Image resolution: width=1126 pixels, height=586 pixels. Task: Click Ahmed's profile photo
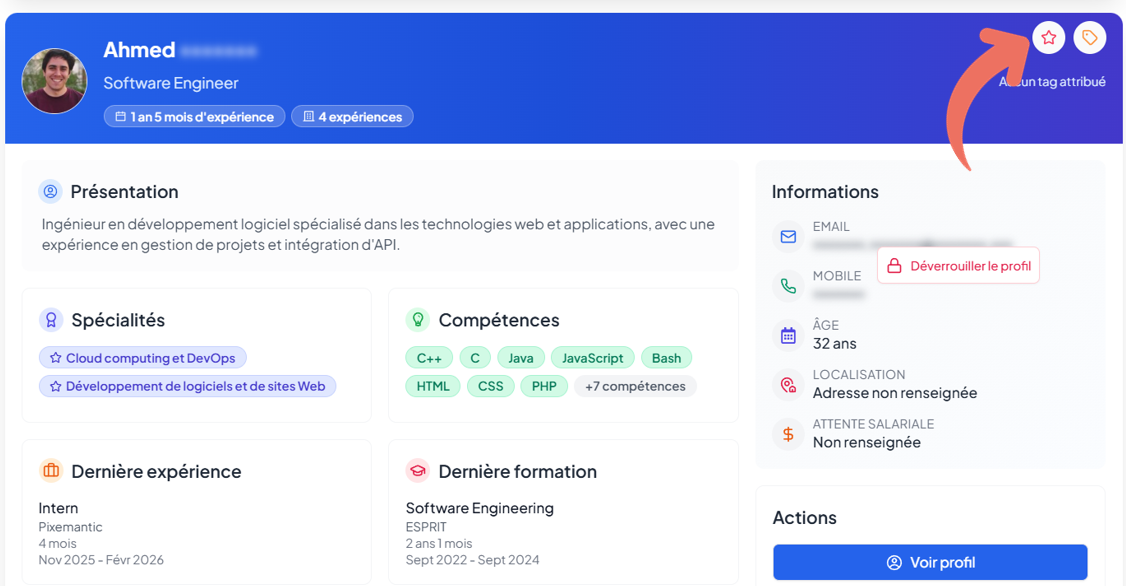coord(55,81)
